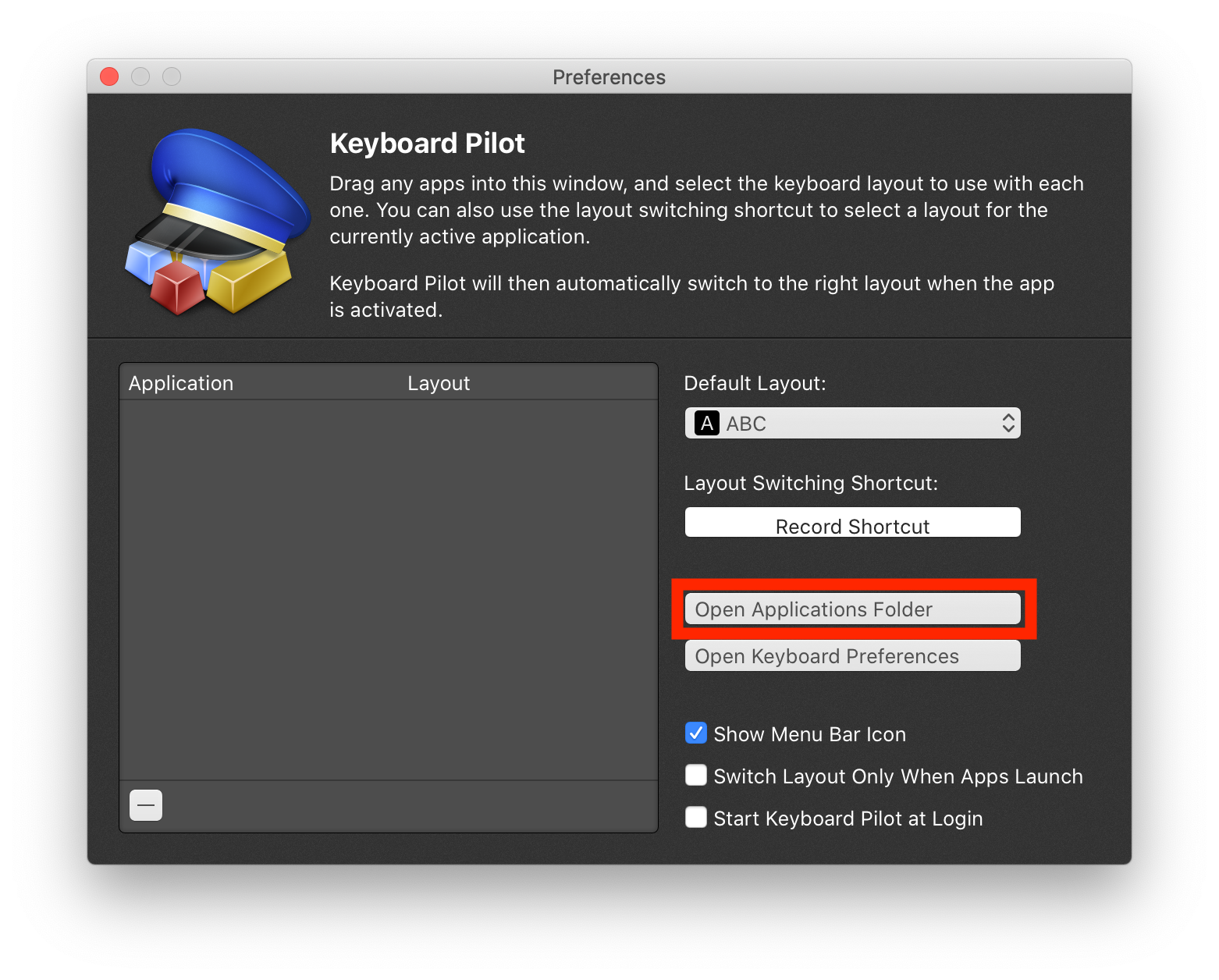The width and height of the screenshot is (1219, 980).
Task: Click Open Keyboard Preferences button
Action: [852, 656]
